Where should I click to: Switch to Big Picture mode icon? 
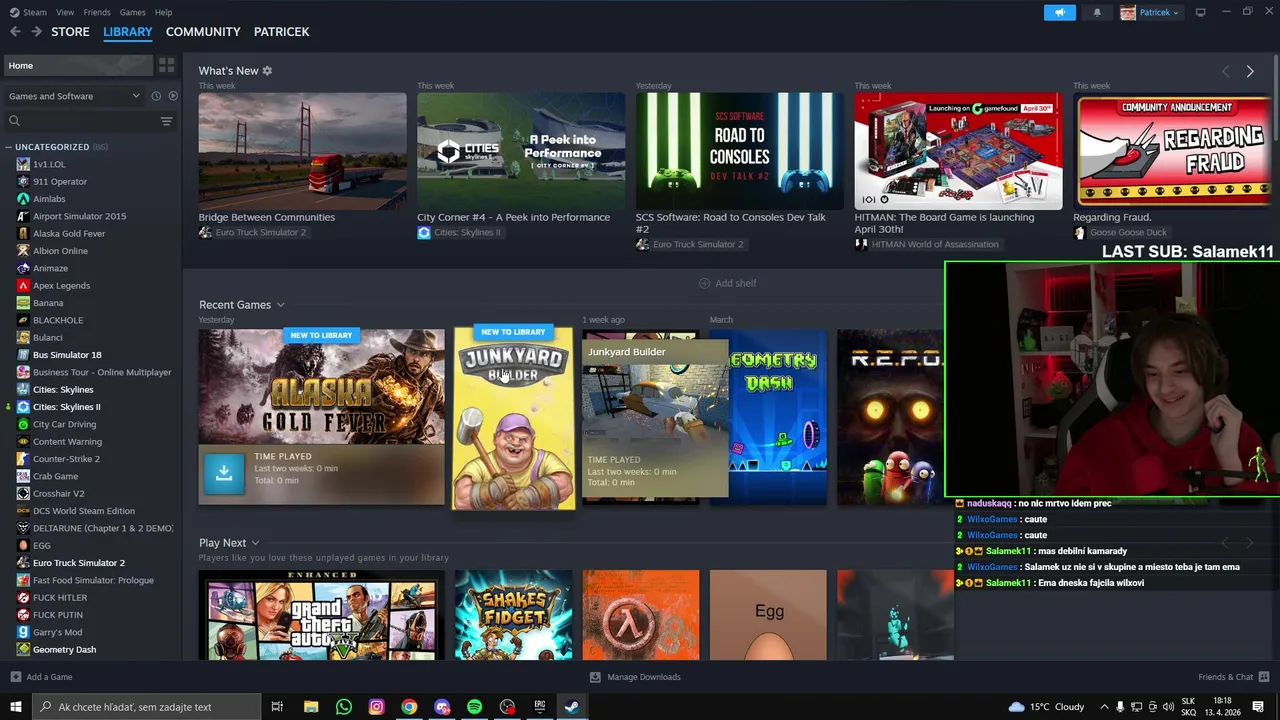[x=1200, y=12]
